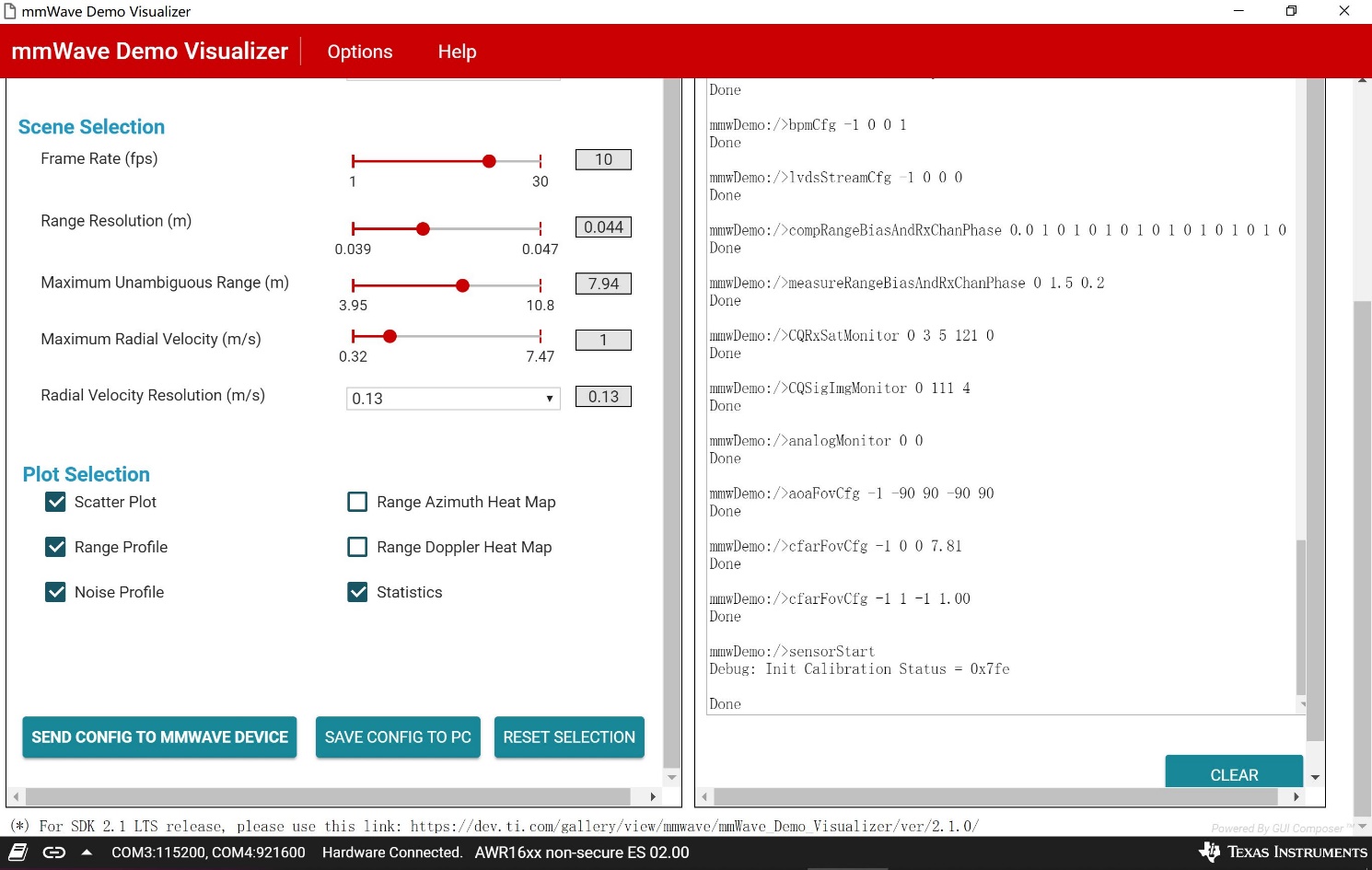Open Radial Velocity Resolution dropdown

pos(453,399)
